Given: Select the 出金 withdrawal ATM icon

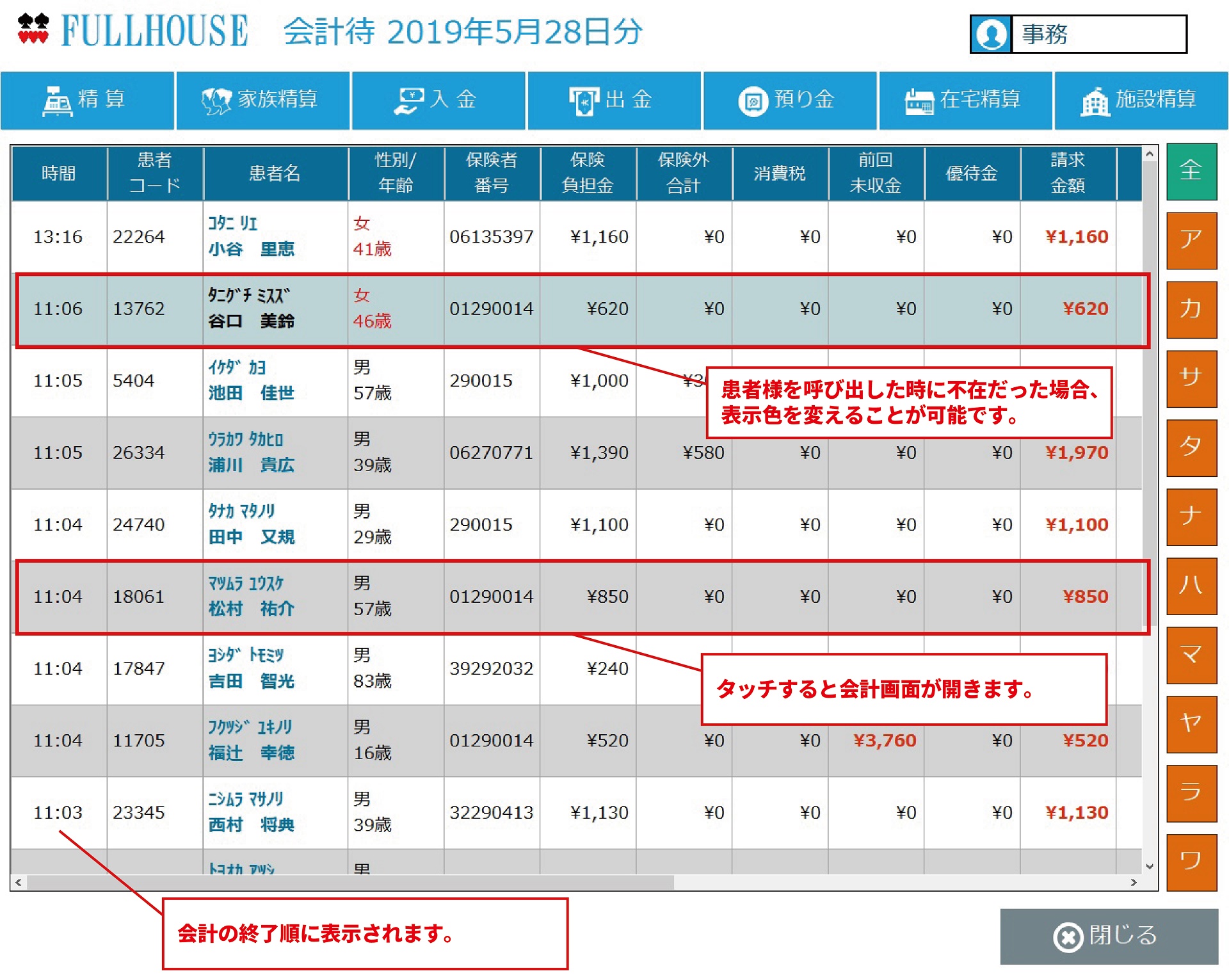Looking at the screenshot, I should pyautogui.click(x=583, y=101).
